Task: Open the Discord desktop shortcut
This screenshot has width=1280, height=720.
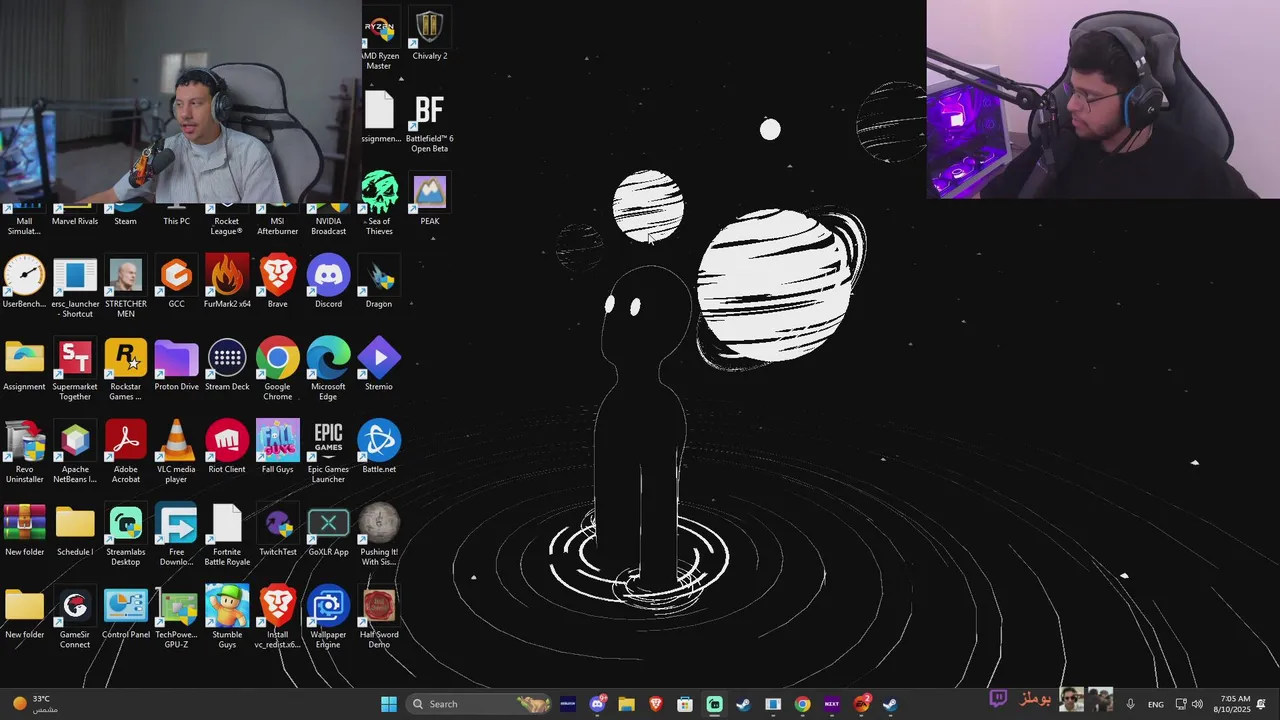Action: (328, 282)
